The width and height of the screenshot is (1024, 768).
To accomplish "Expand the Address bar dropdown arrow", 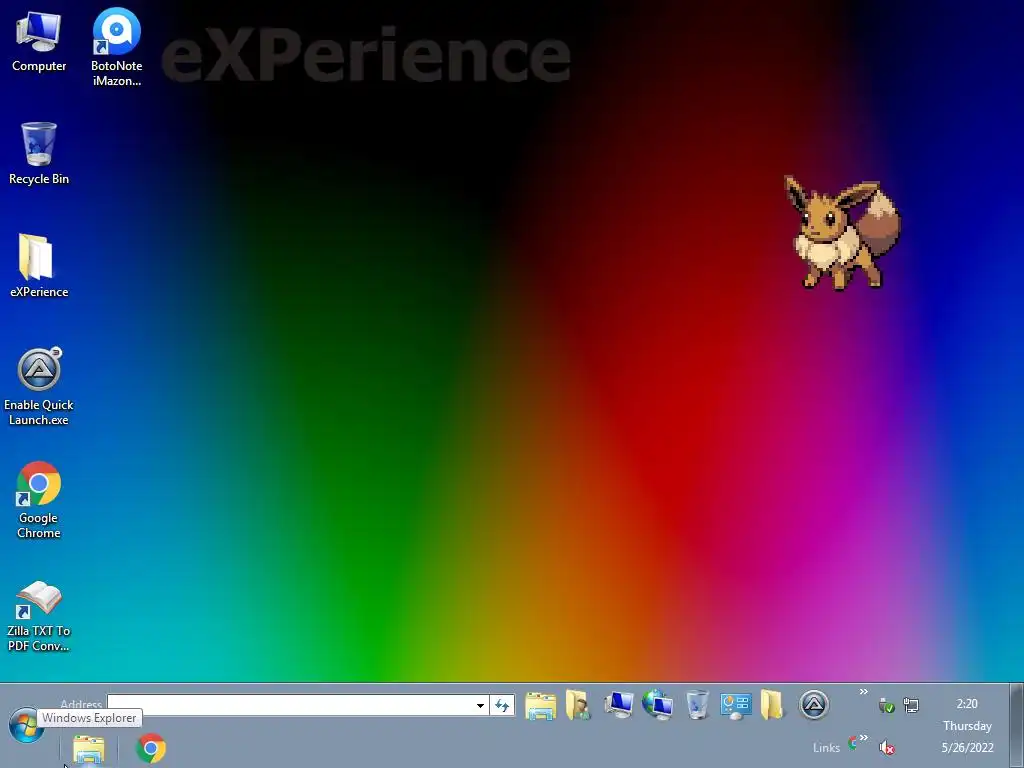I will click(x=481, y=705).
